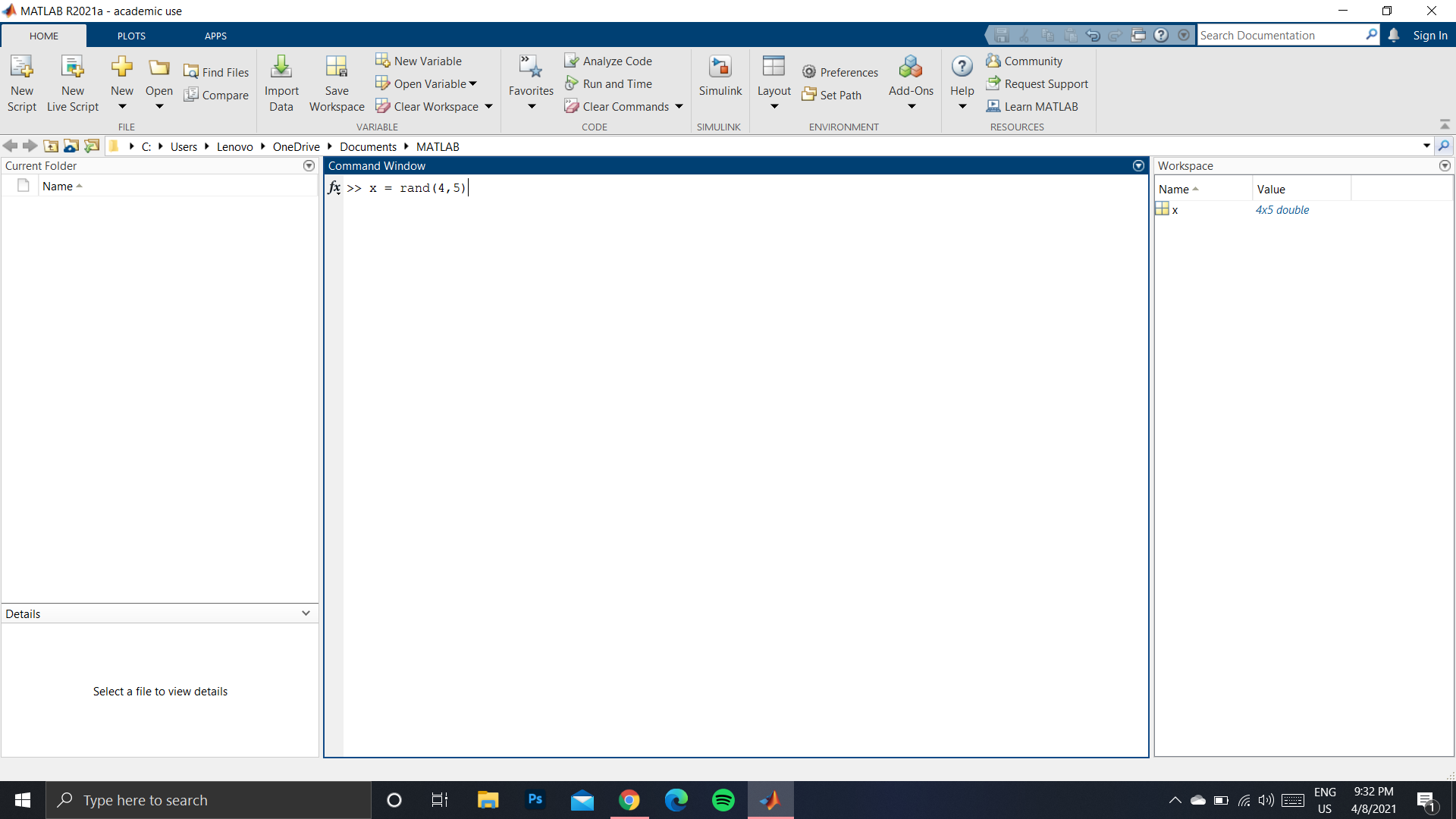Screen dimensions: 1456x819
Task: Toggle Name sort order in Current Folder
Action: tap(62, 186)
